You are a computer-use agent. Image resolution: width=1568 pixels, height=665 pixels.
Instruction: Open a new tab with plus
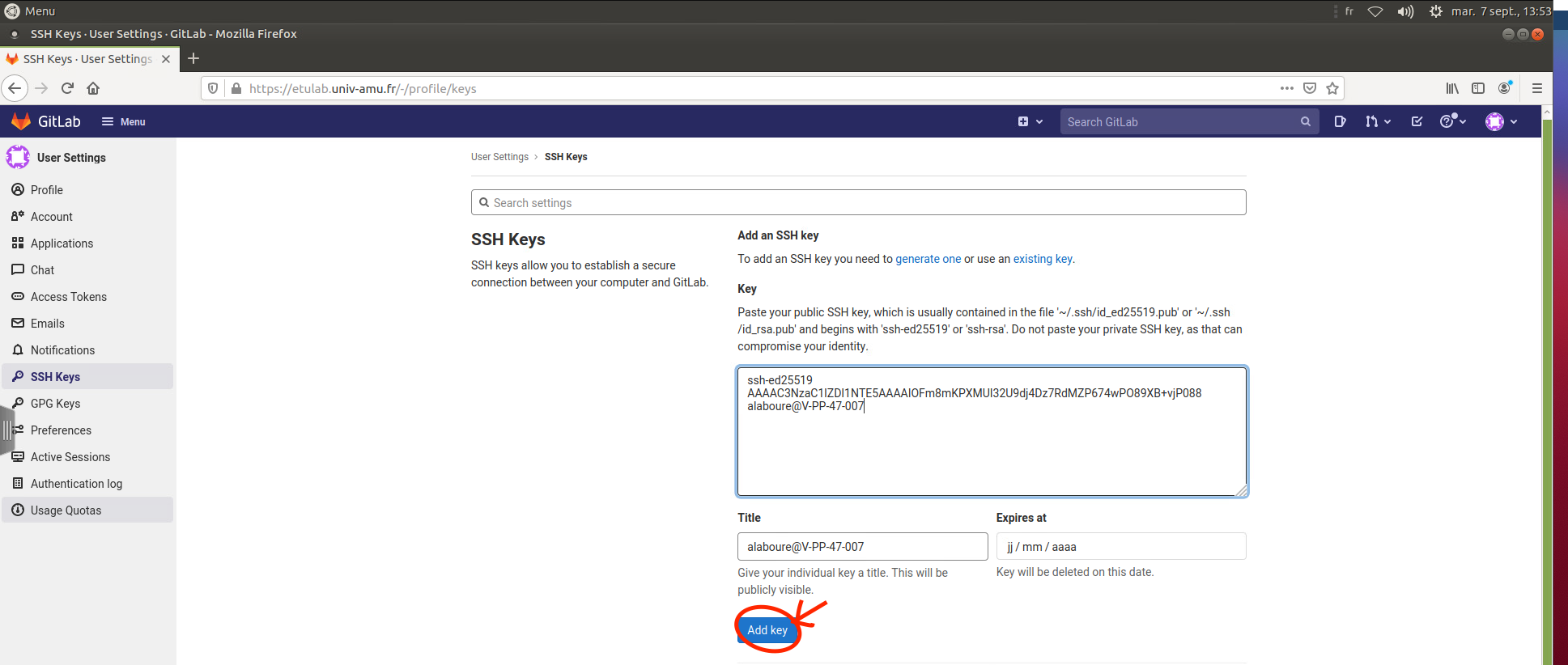pos(193,58)
